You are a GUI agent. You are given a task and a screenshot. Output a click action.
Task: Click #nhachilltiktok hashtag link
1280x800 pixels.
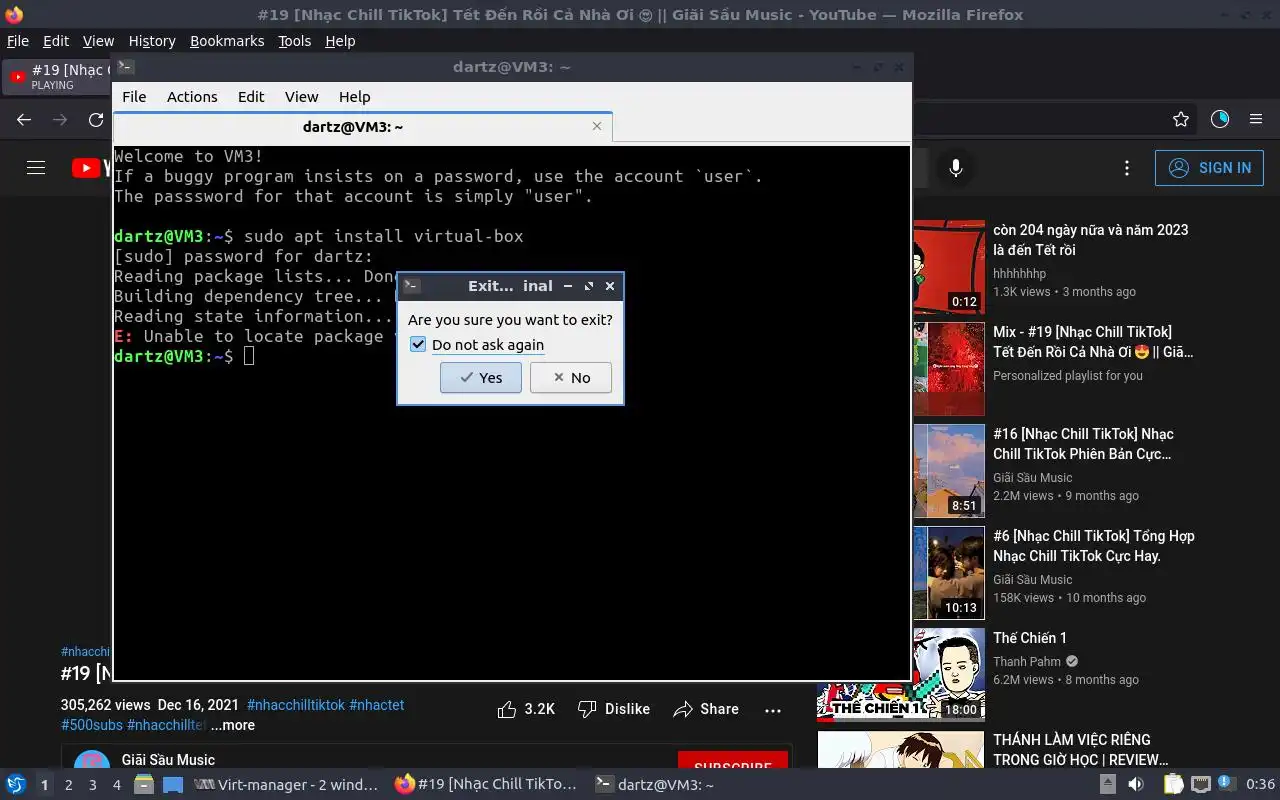[295, 705]
